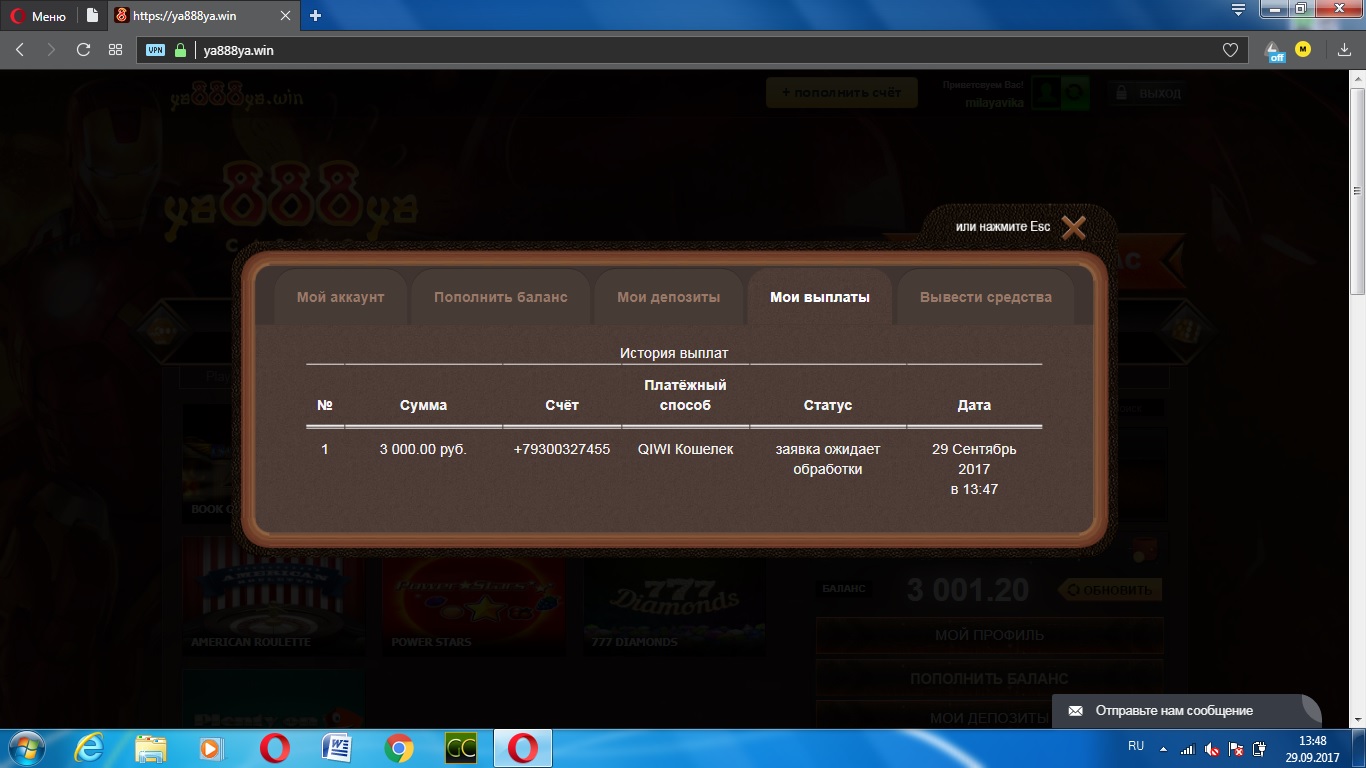The height and width of the screenshot is (768, 1366).
Task: Click the История выплат heading
Action: tap(674, 353)
